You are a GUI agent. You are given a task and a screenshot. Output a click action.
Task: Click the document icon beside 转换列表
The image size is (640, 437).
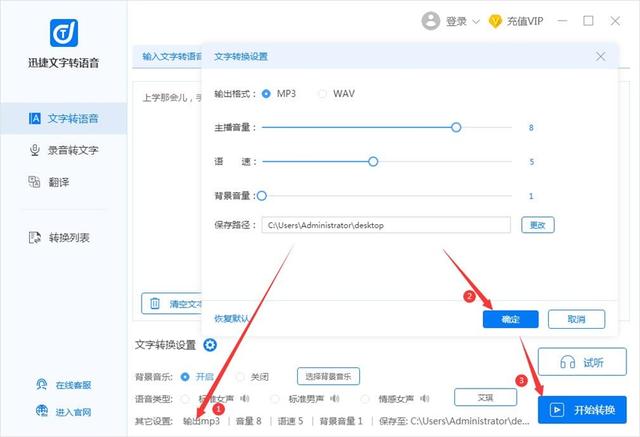click(35, 237)
